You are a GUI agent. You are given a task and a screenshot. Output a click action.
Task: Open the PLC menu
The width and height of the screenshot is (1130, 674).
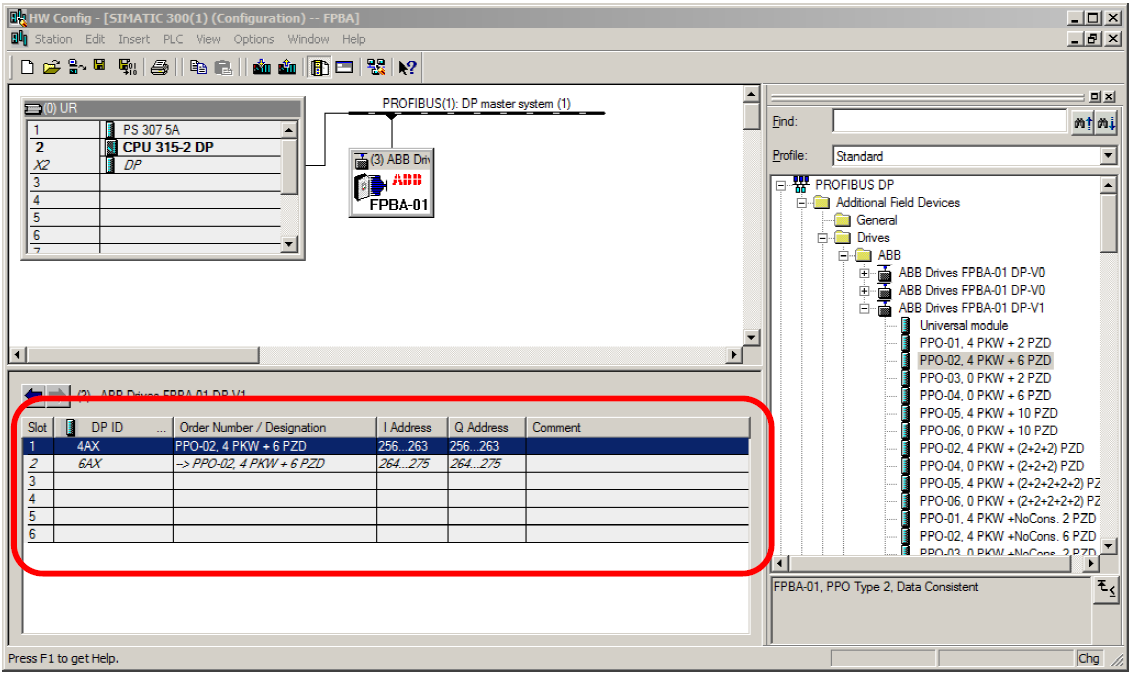(173, 39)
